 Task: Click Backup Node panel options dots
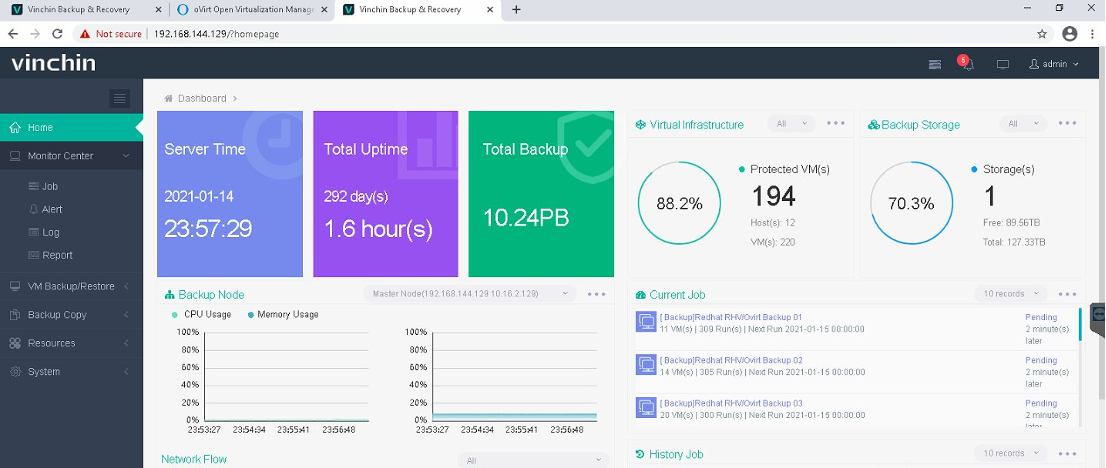point(596,294)
